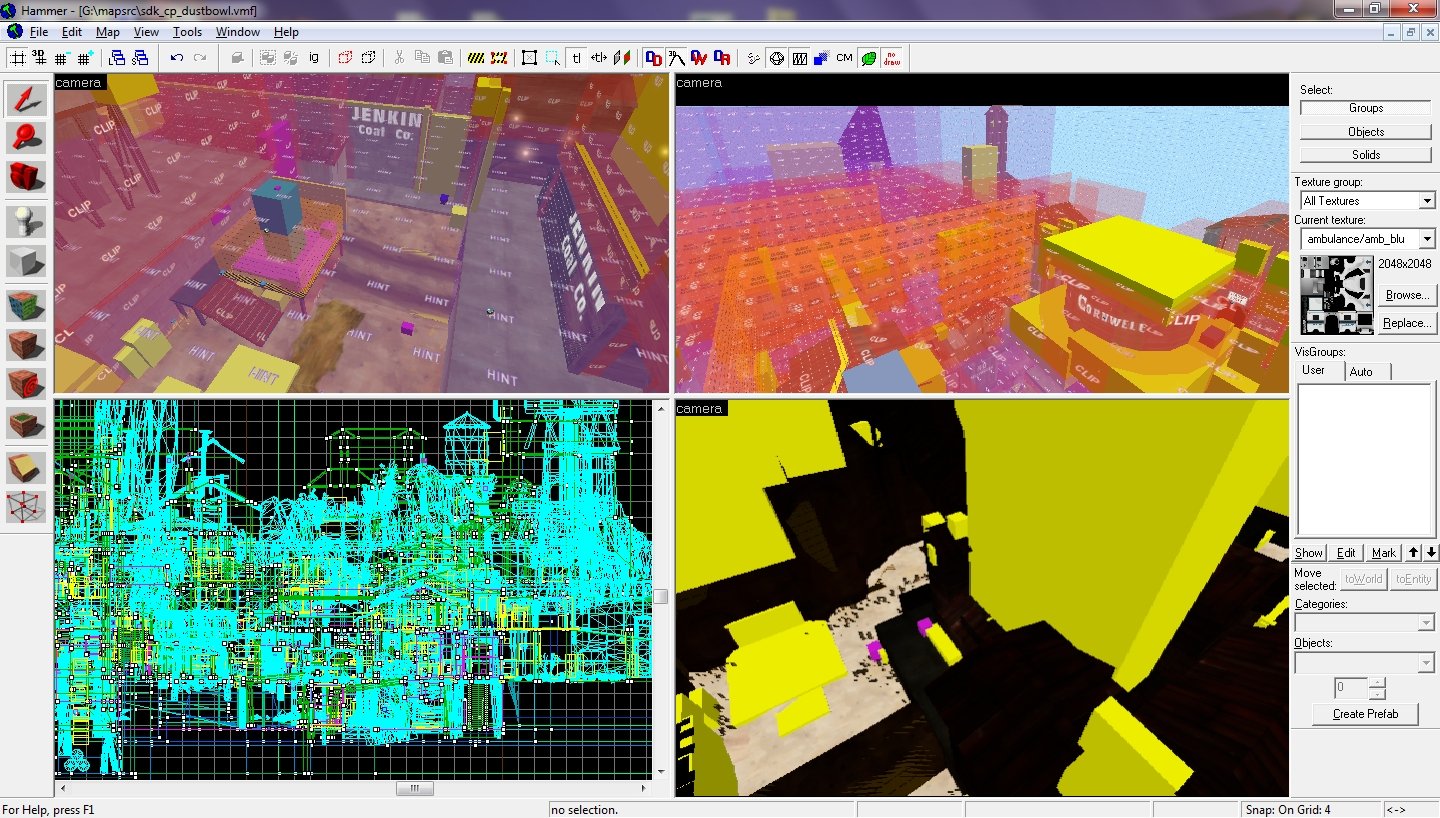Click the current texture preview thumbnail
1440x818 pixels.
point(1337,295)
